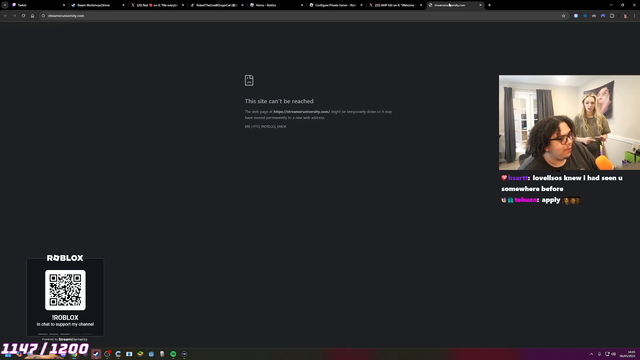Open Steam from the taskbar

coord(96,354)
